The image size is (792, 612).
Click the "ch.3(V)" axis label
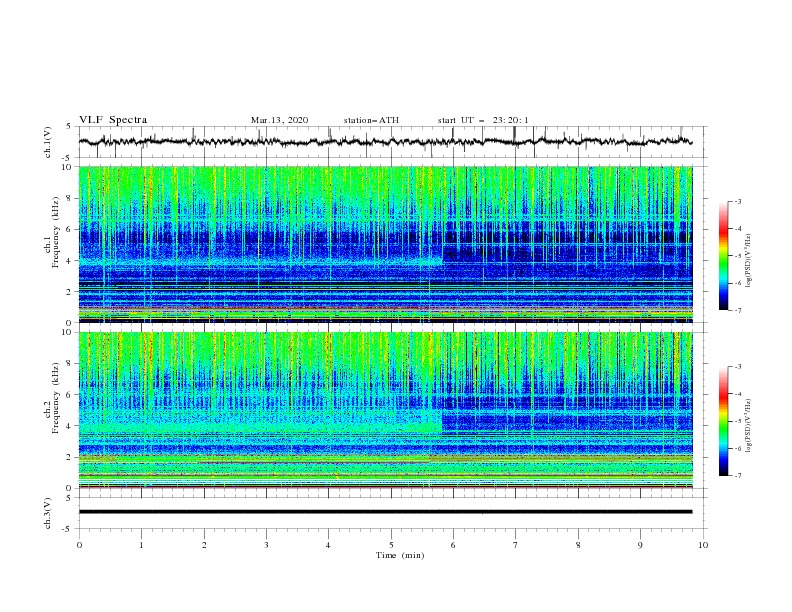pyautogui.click(x=48, y=514)
